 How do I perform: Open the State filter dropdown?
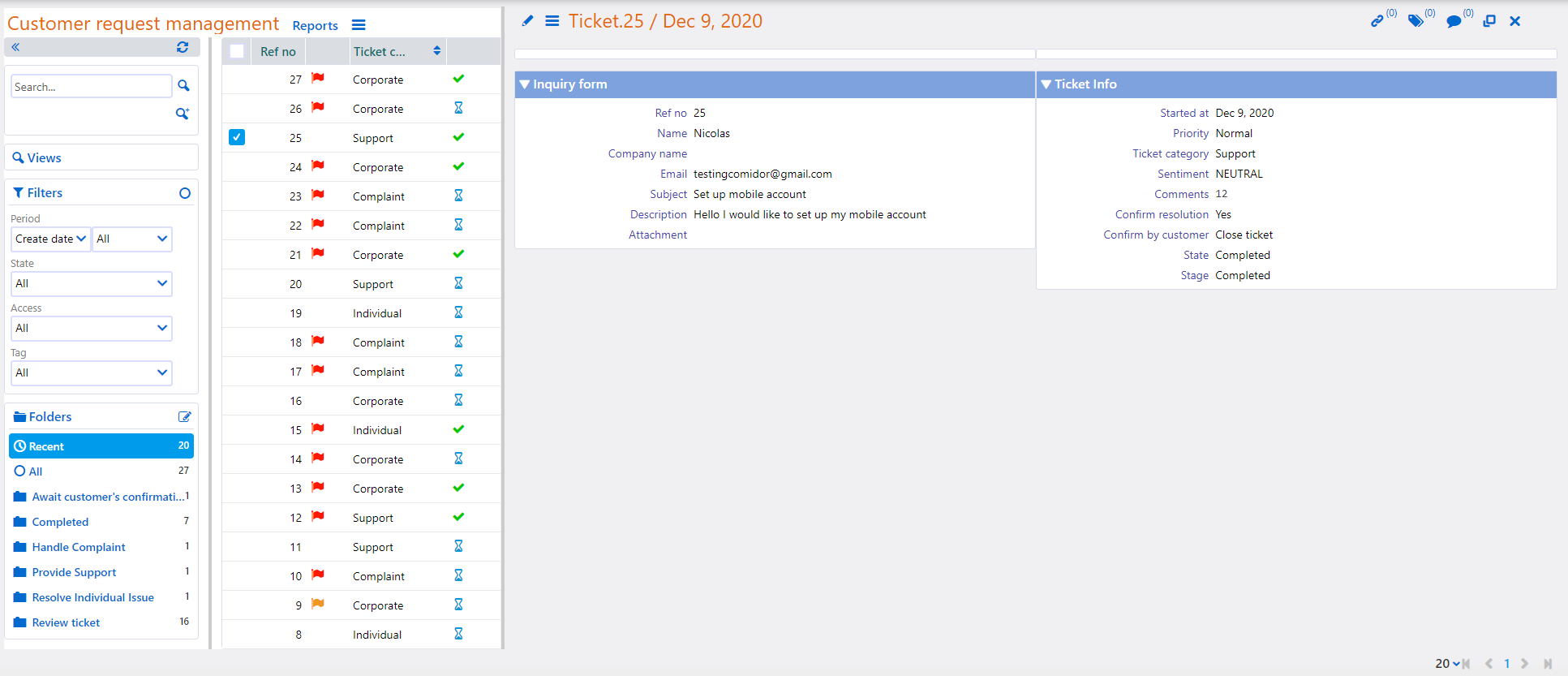(91, 283)
